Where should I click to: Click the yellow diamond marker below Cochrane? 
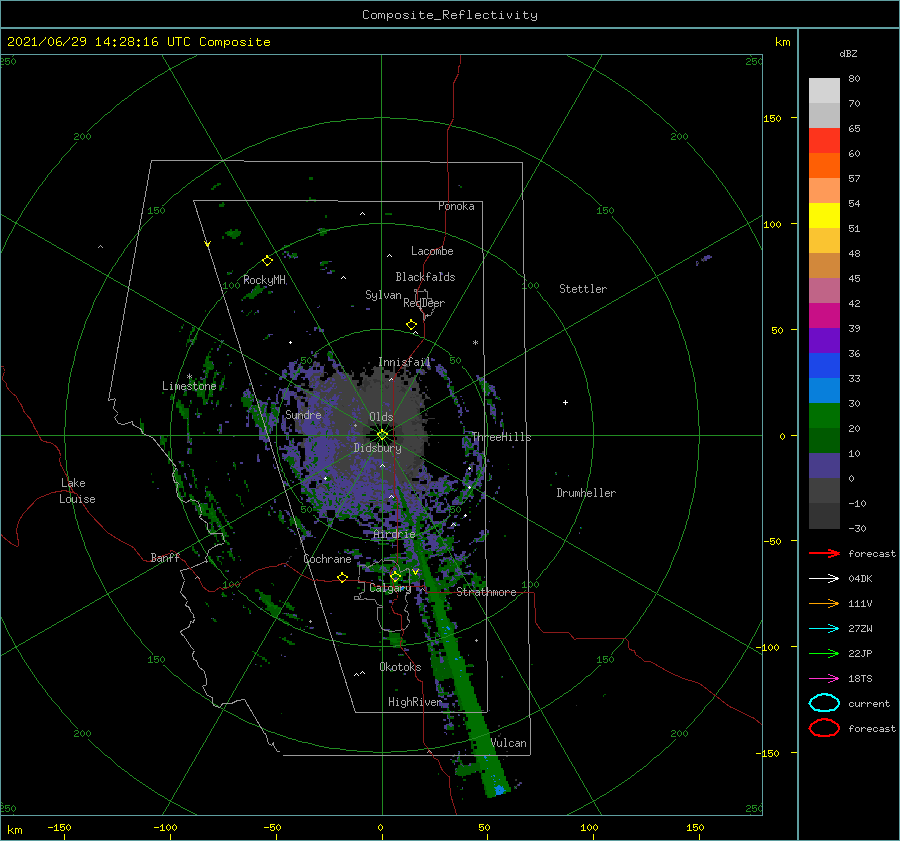pos(342,578)
